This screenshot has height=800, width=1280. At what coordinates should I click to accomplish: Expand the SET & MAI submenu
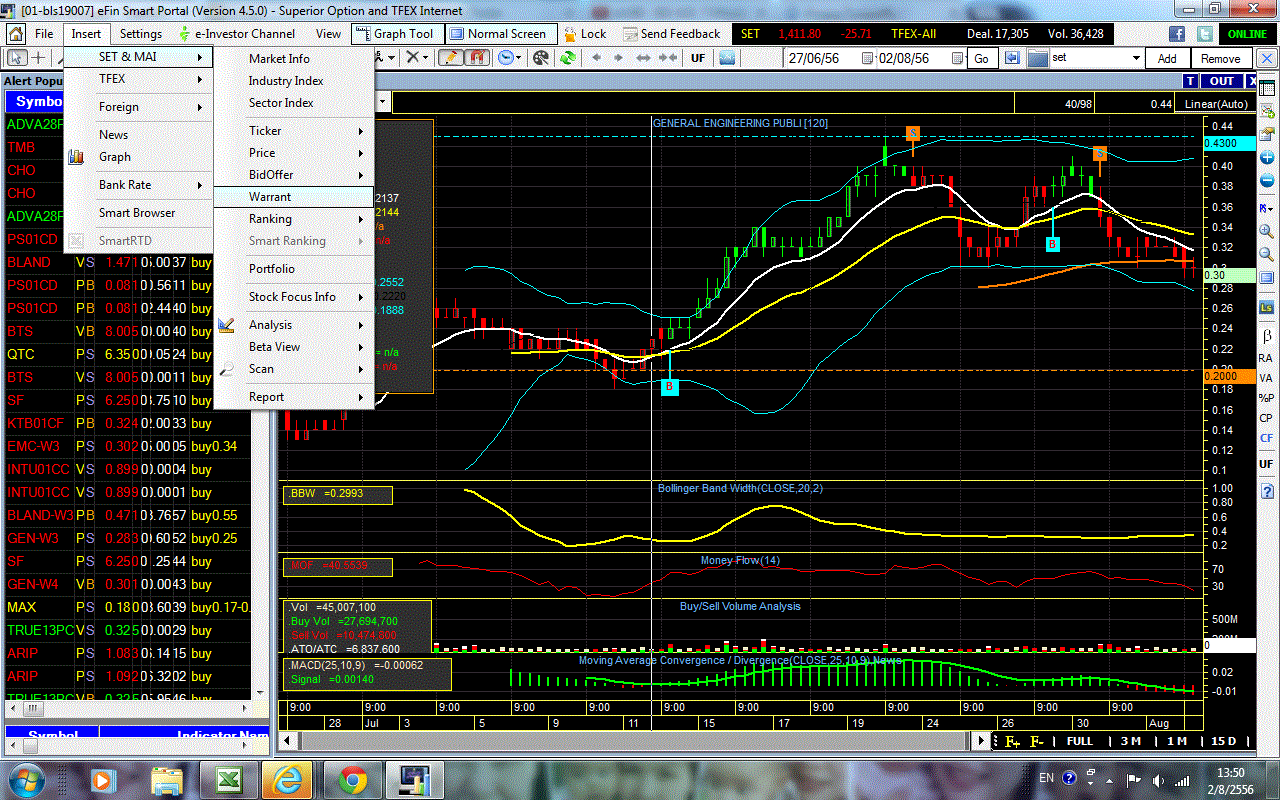[x=139, y=57]
